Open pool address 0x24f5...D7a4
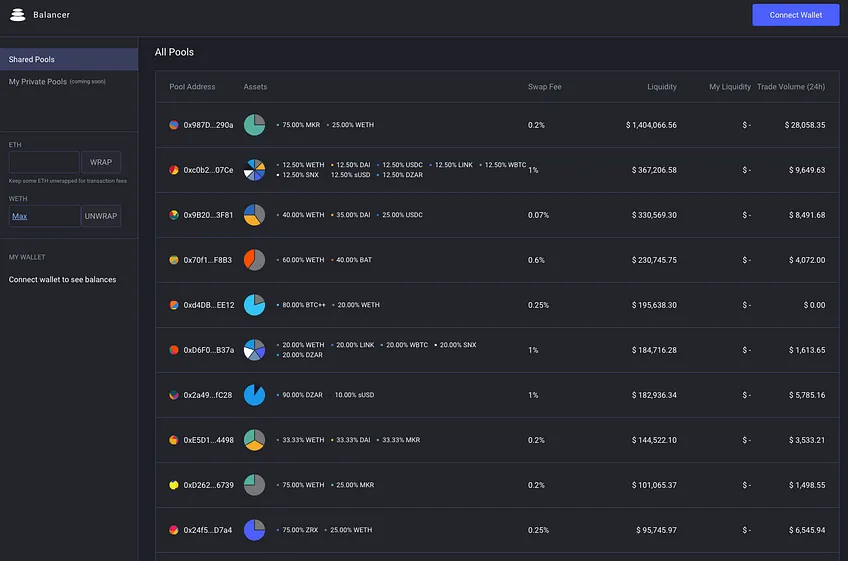 click(x=208, y=530)
